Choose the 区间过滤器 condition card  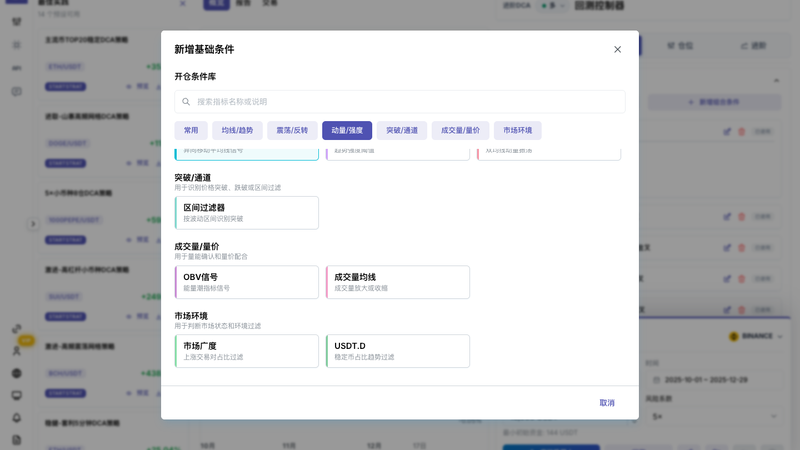click(x=246, y=213)
